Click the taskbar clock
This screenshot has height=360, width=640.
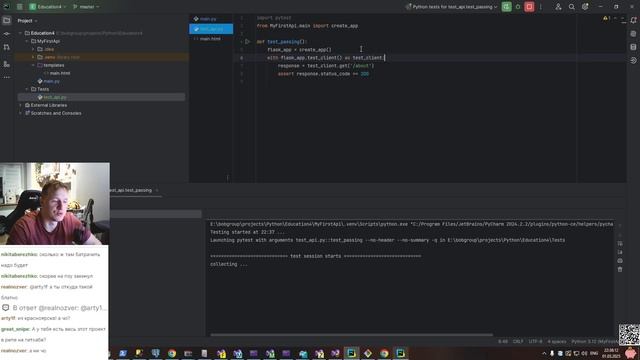click(x=611, y=353)
